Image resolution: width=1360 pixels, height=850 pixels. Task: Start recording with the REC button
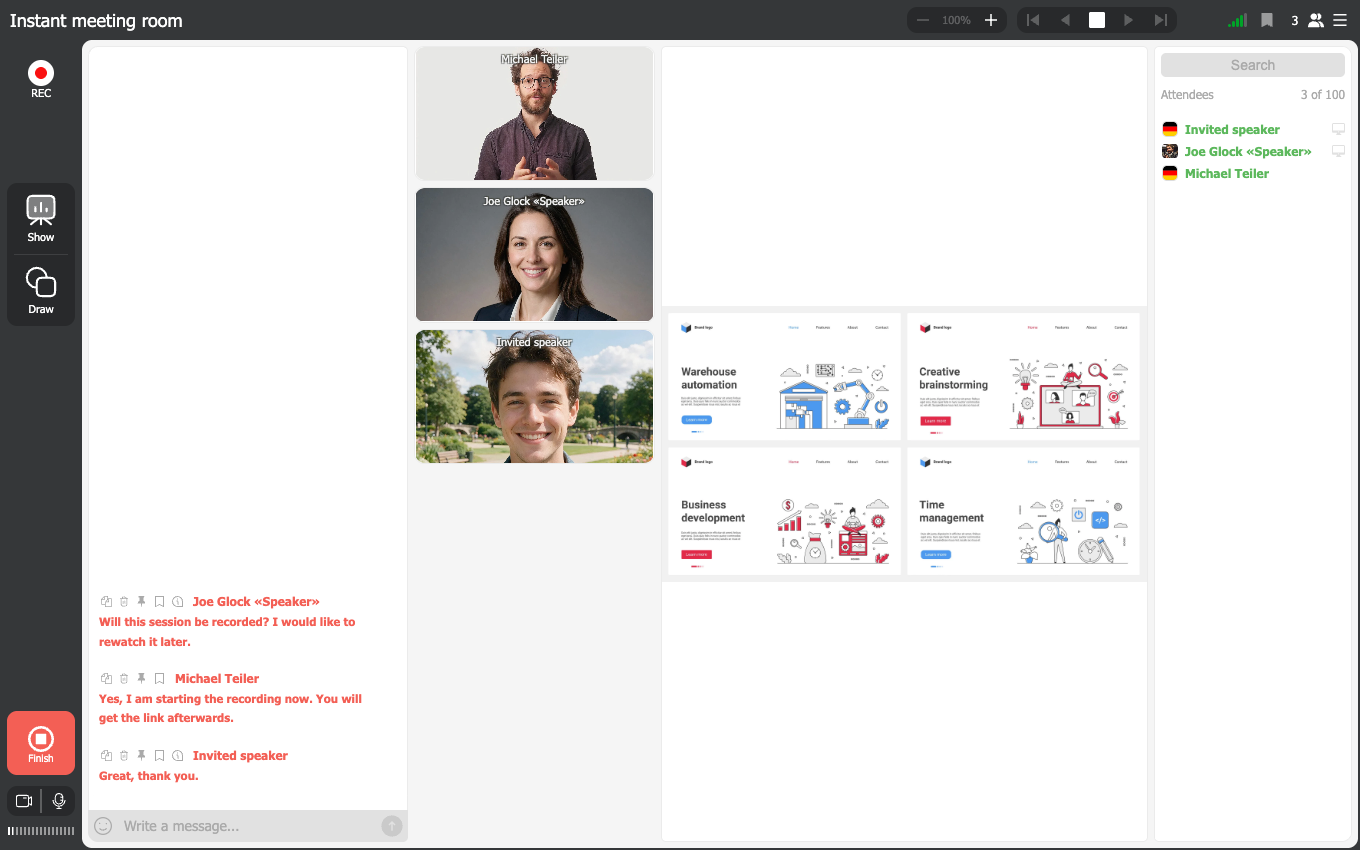(41, 79)
